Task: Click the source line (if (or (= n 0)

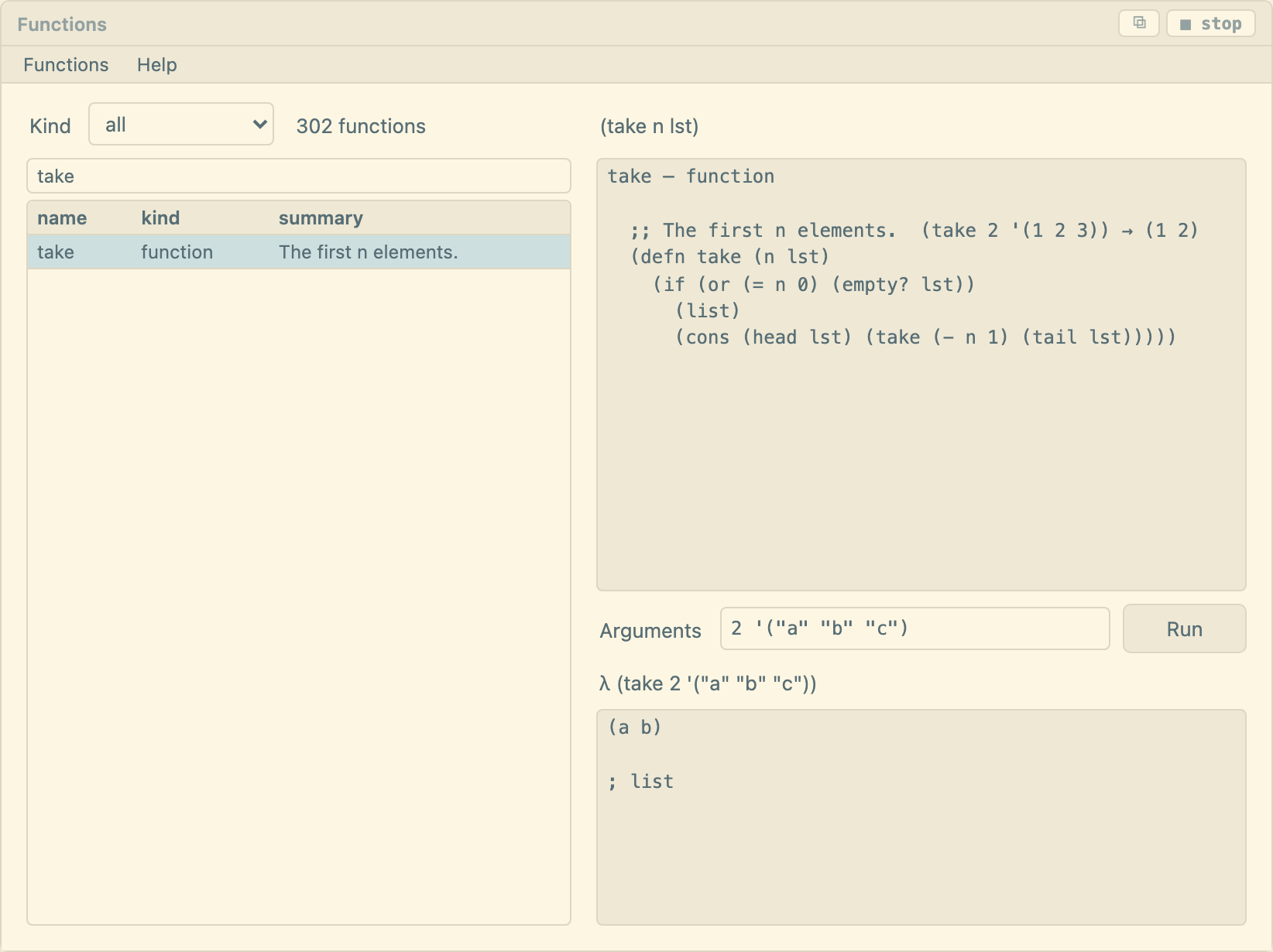Action: point(814,285)
